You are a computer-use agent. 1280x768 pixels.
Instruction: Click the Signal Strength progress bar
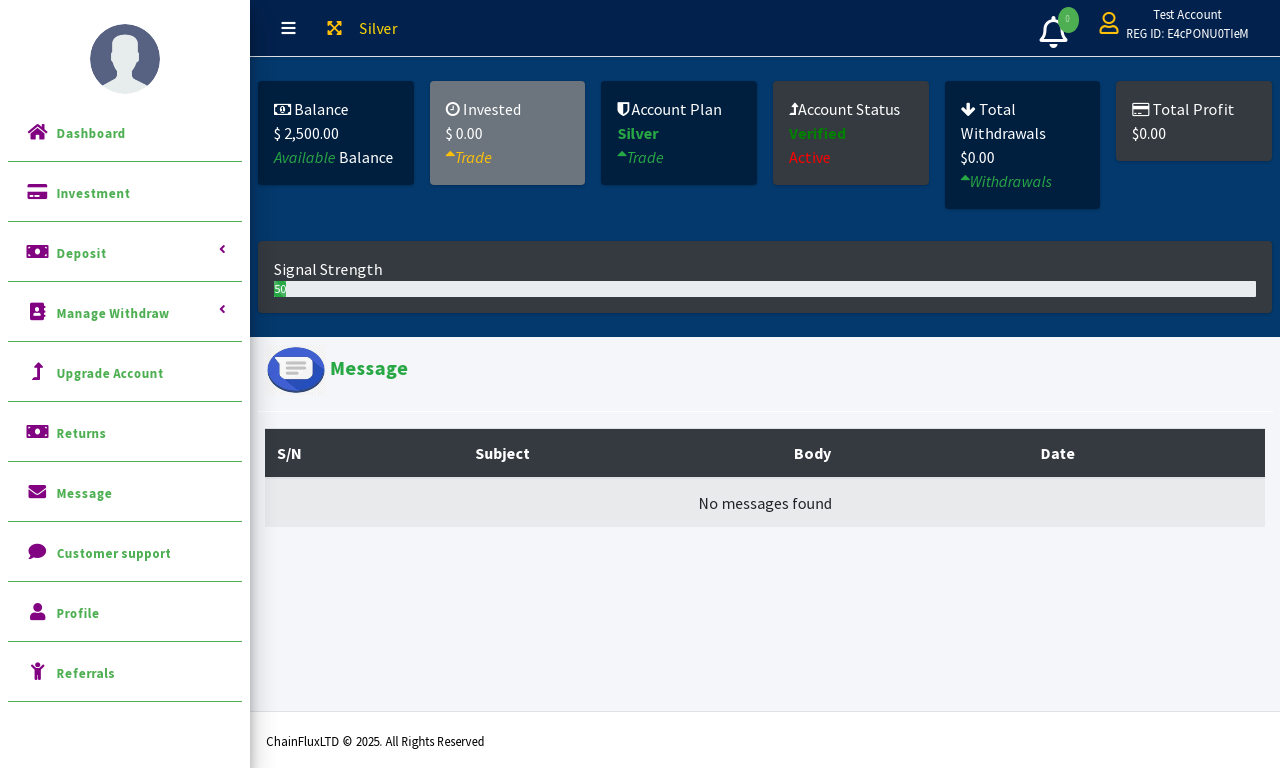[765, 289]
